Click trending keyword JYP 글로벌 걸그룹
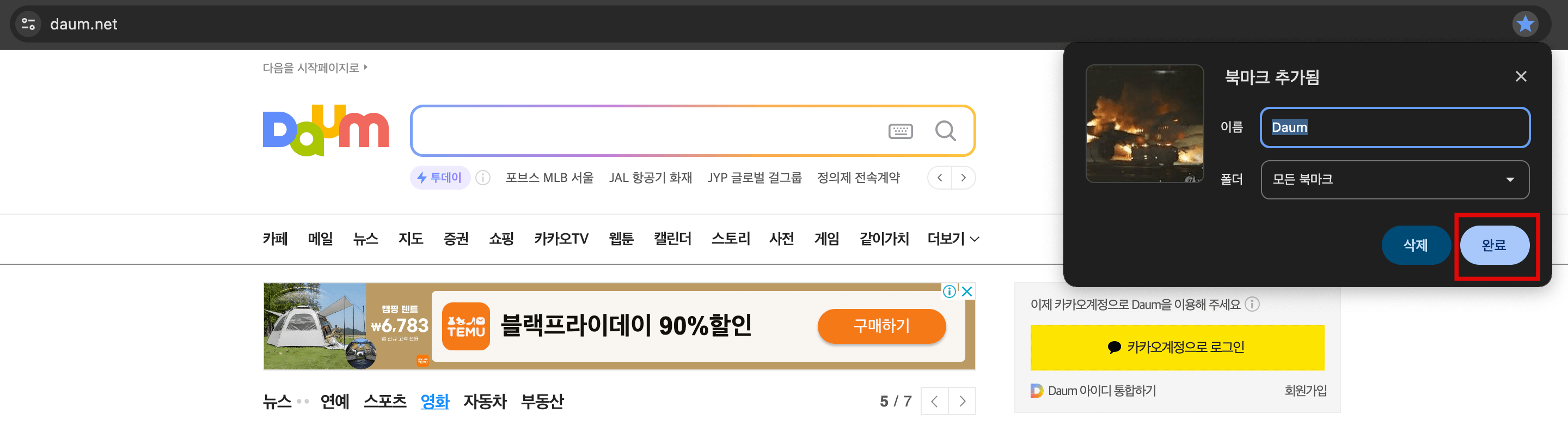 click(x=754, y=178)
